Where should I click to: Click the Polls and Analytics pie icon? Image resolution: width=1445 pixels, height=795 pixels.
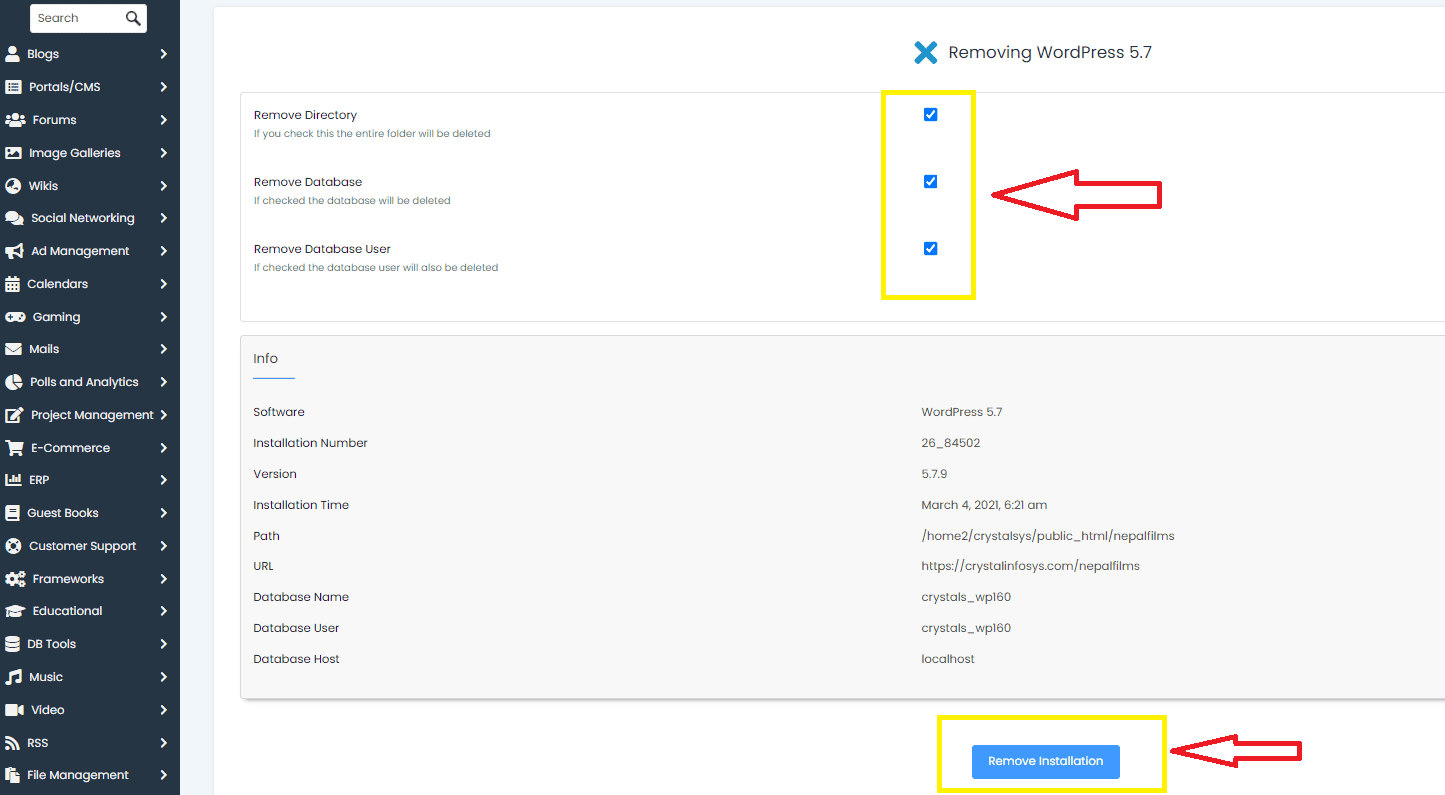(x=13, y=382)
